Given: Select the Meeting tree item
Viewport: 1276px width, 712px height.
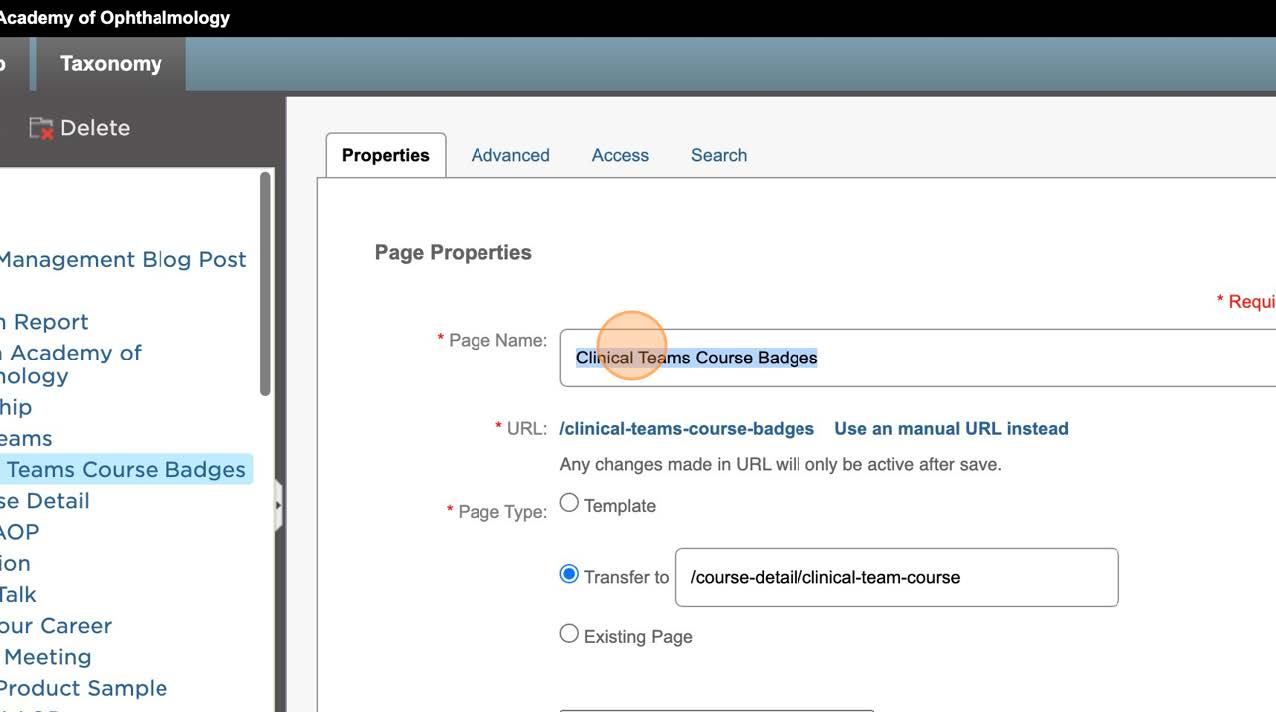Looking at the screenshot, I should pos(46,657).
